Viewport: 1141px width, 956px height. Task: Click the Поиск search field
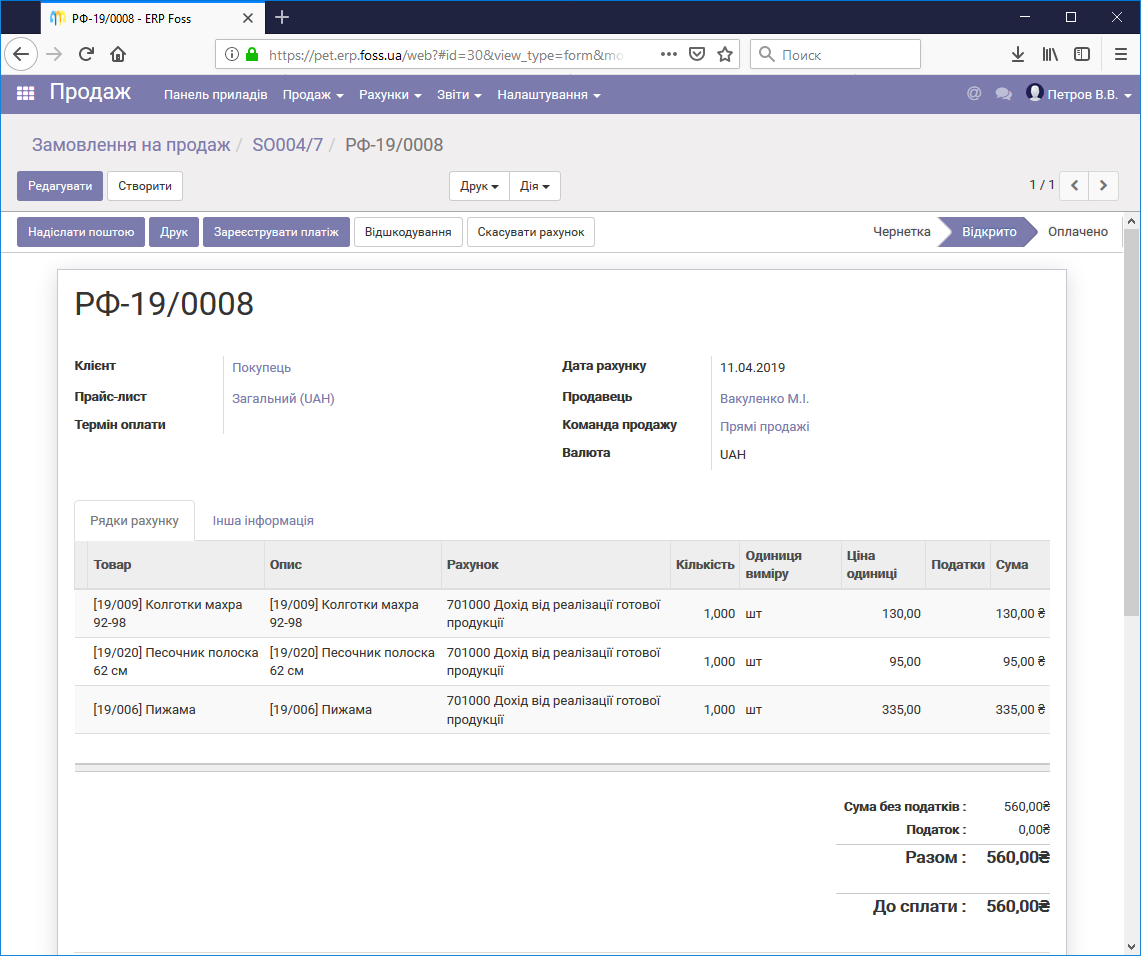(835, 54)
